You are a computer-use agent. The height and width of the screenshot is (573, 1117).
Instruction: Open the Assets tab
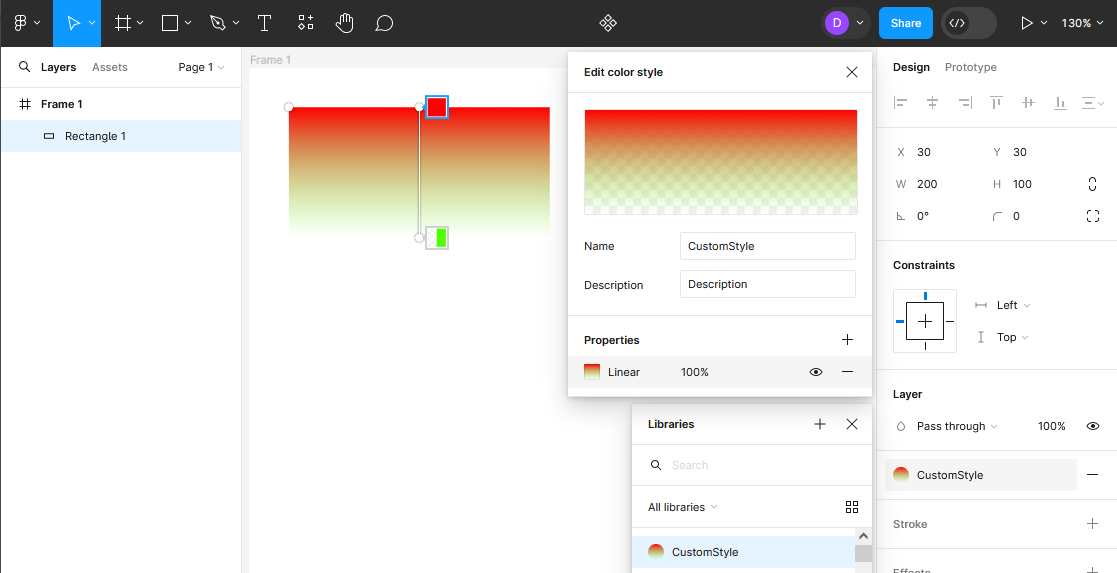point(109,67)
